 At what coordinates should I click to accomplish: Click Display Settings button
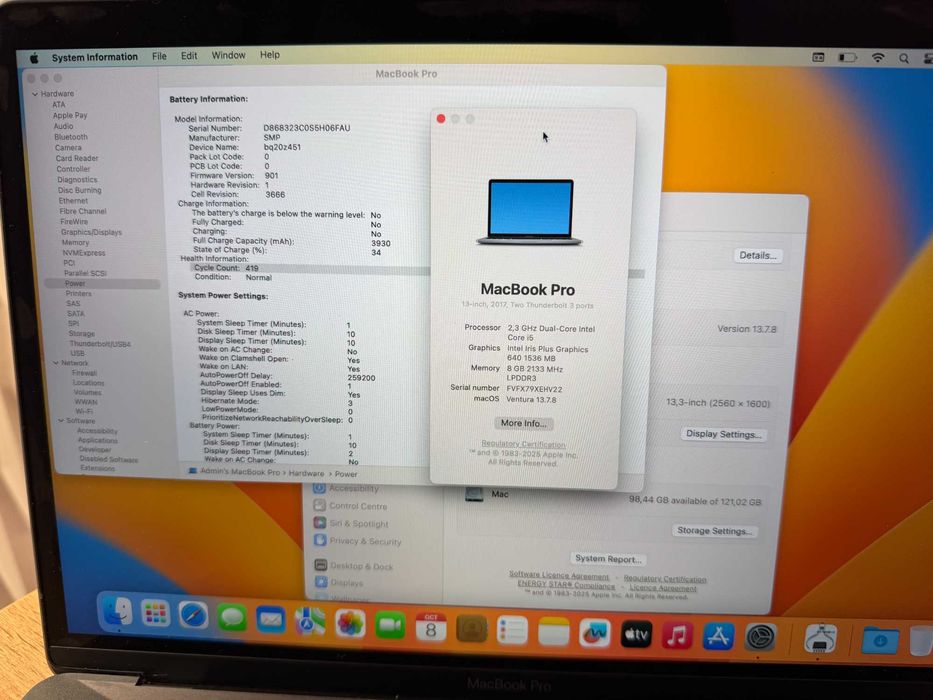[x=724, y=434]
